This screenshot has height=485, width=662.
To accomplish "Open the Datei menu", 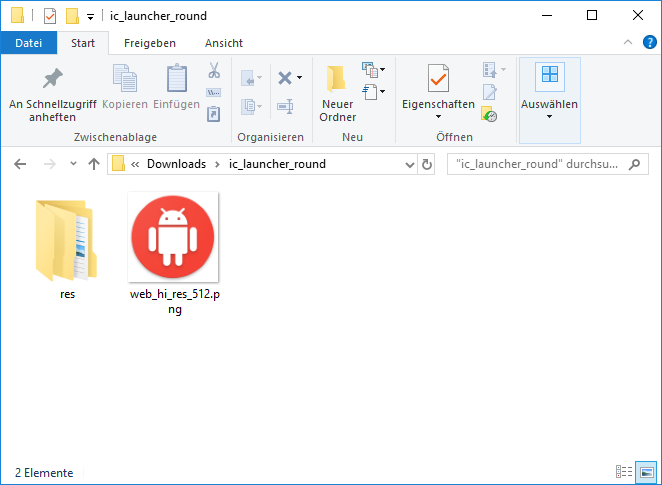I will (x=29, y=43).
